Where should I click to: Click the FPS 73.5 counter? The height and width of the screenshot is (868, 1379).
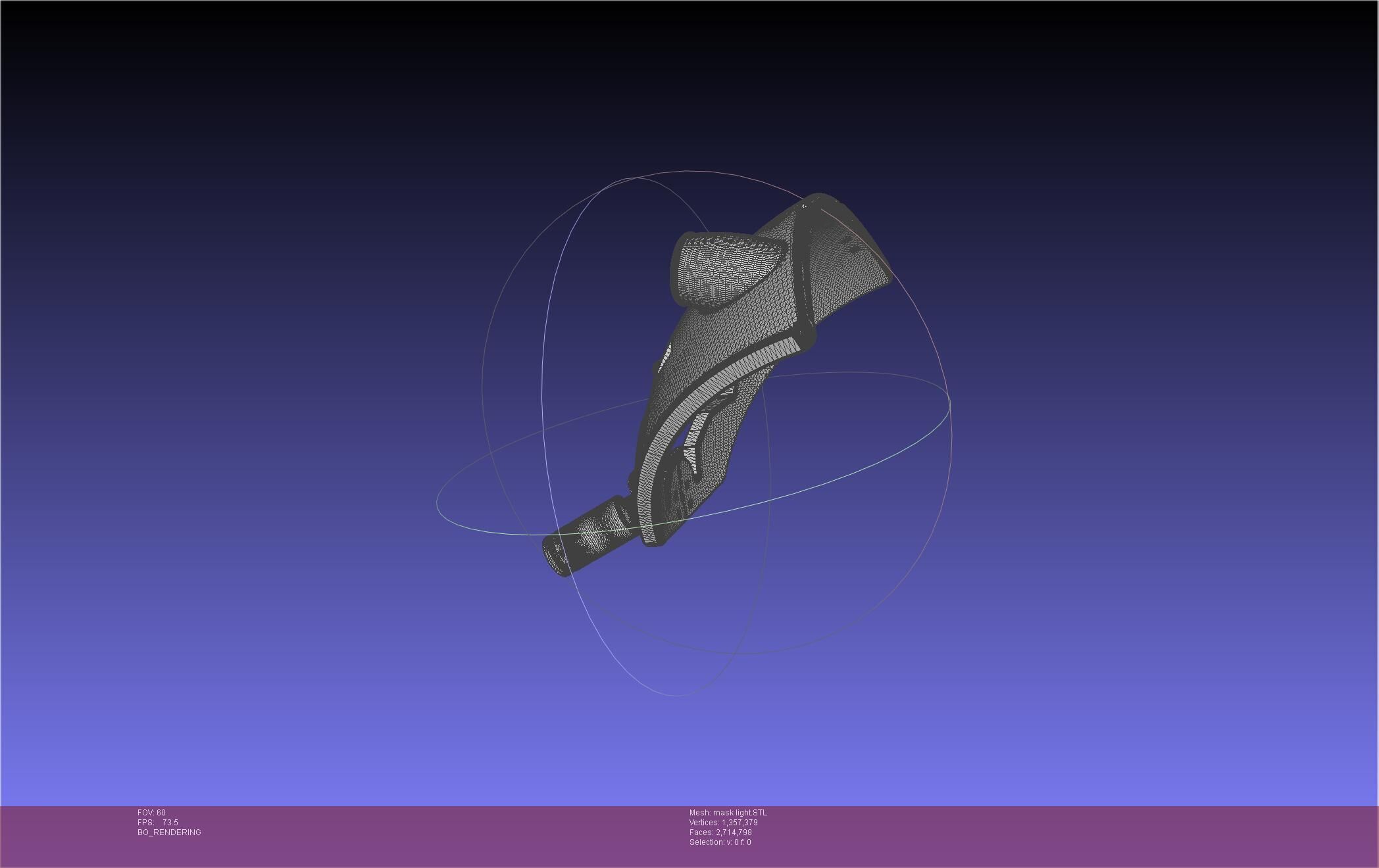click(158, 823)
